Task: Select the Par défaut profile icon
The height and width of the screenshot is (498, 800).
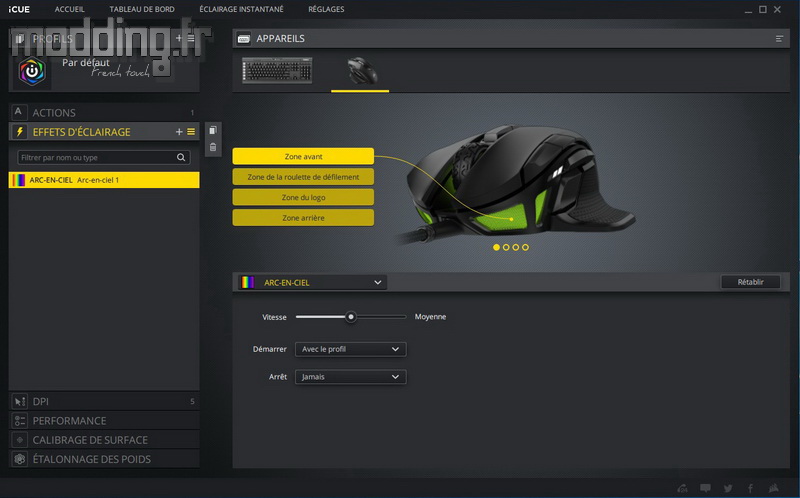Action: click(32, 71)
